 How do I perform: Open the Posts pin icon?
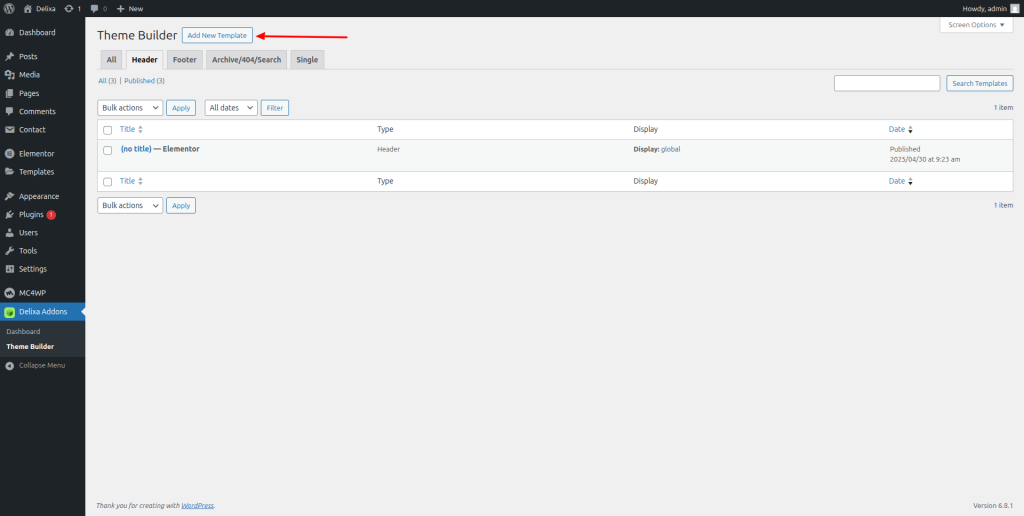(9, 57)
